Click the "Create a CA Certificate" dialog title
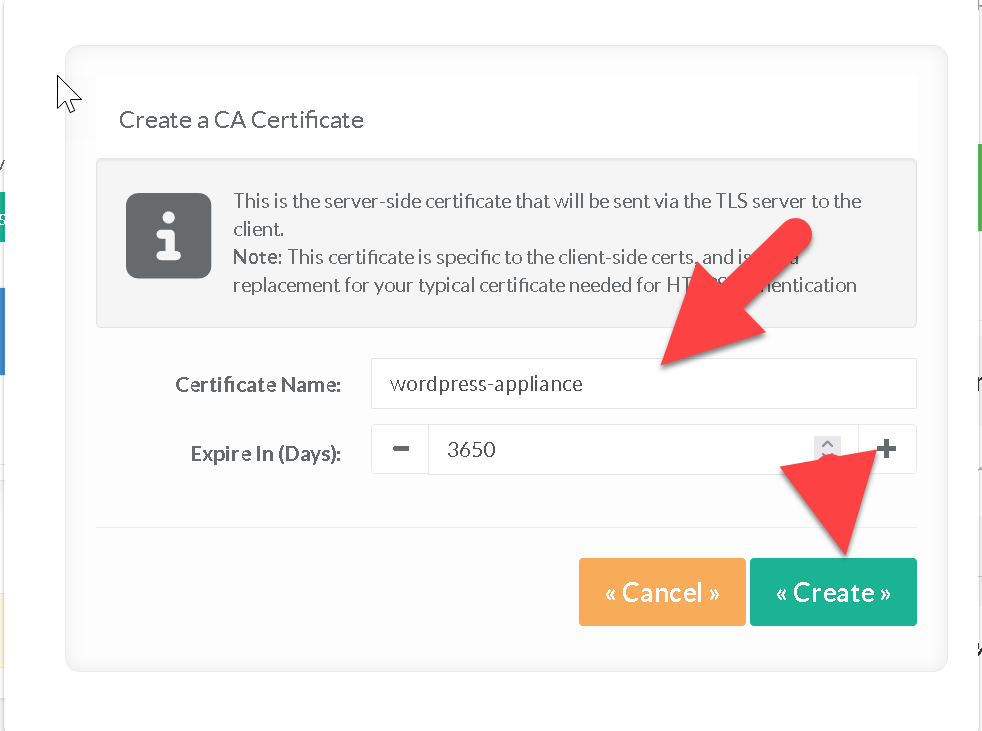 [x=241, y=121]
